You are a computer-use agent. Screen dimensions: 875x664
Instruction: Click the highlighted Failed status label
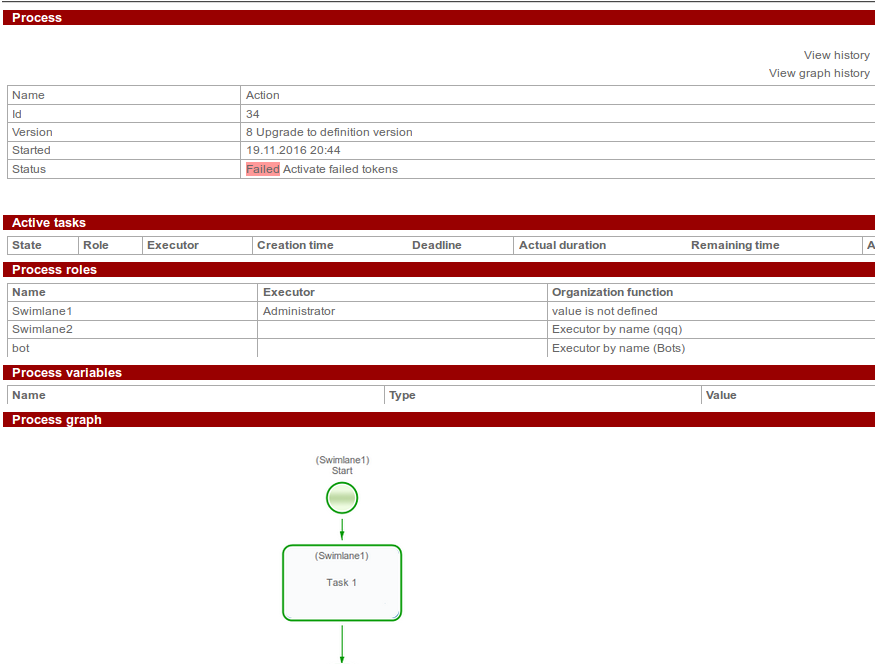pyautogui.click(x=262, y=169)
